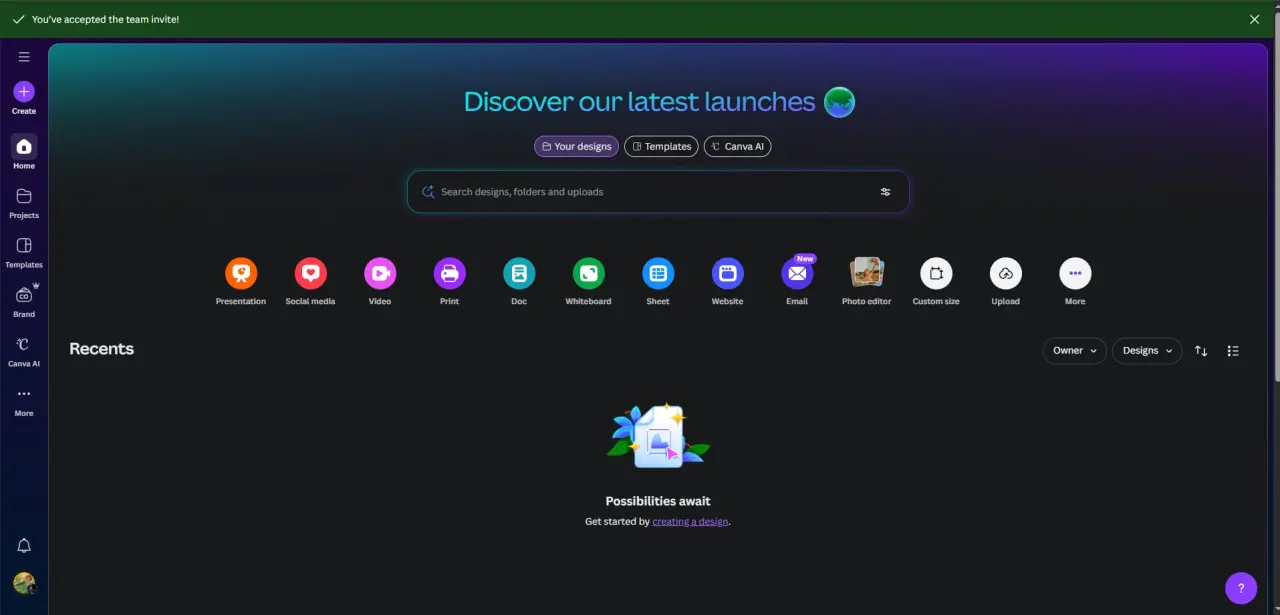
Task: Expand the Designs type dropdown
Action: tap(1147, 351)
